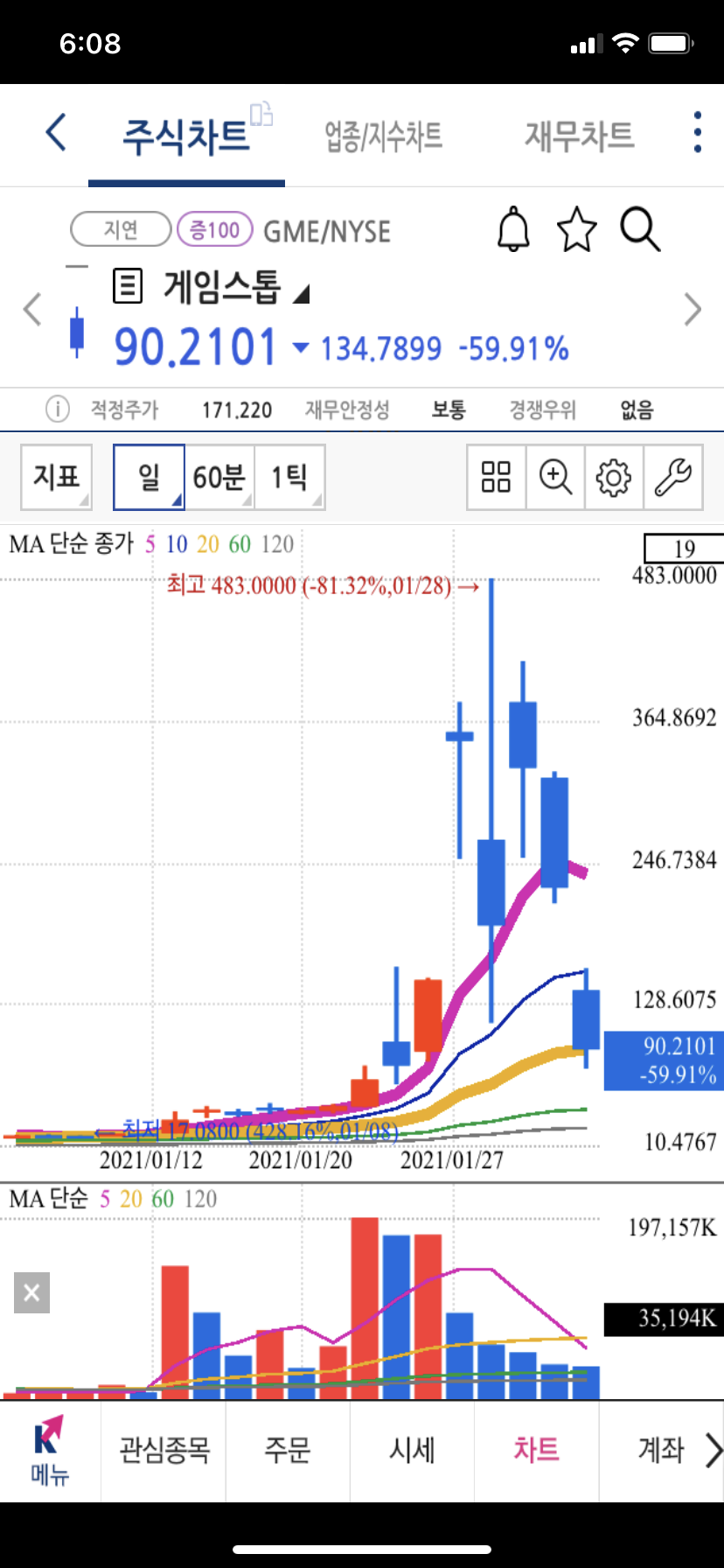The width and height of the screenshot is (724, 1568).
Task: Tap 경쟁우위 value 없음
Action: 637,409
